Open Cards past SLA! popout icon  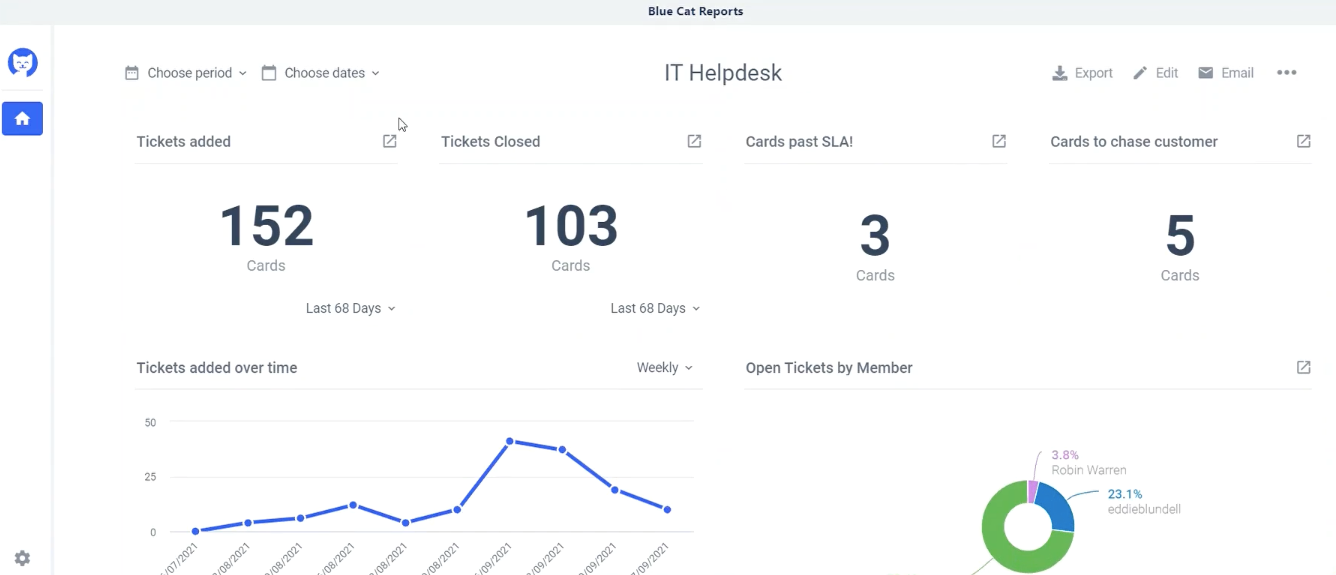[x=999, y=142]
